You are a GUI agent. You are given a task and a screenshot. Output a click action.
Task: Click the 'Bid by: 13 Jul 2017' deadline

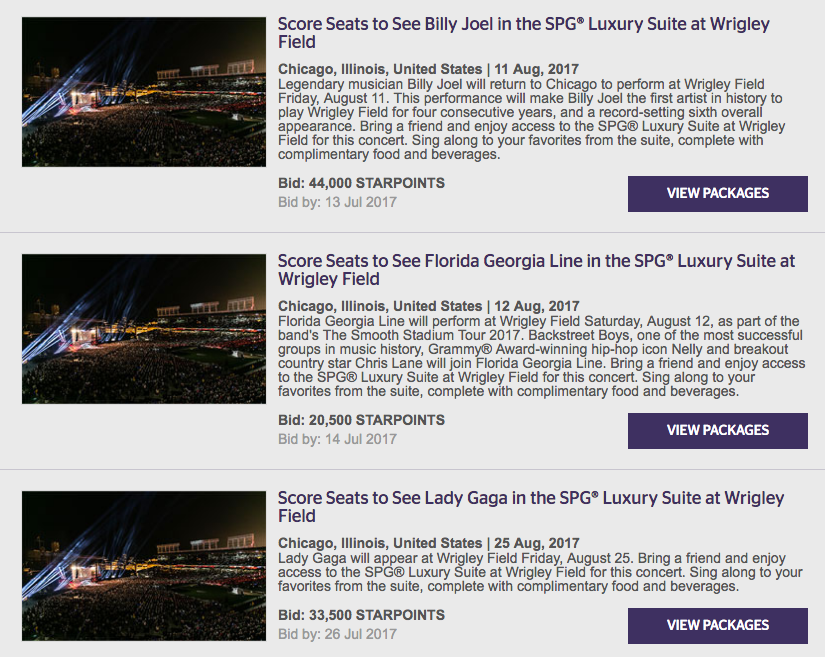(337, 202)
